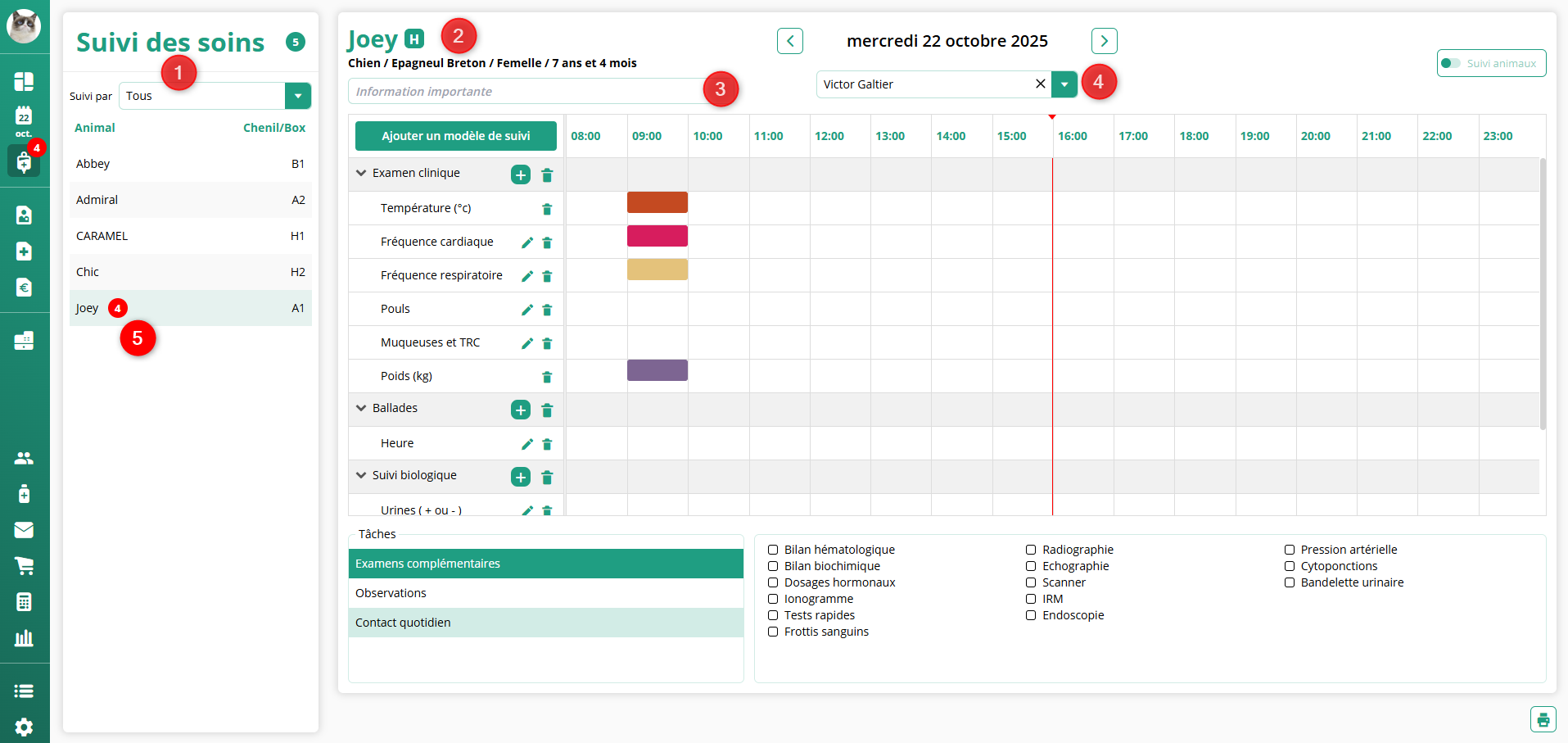Delete the Température (°c) row

pyautogui.click(x=547, y=209)
